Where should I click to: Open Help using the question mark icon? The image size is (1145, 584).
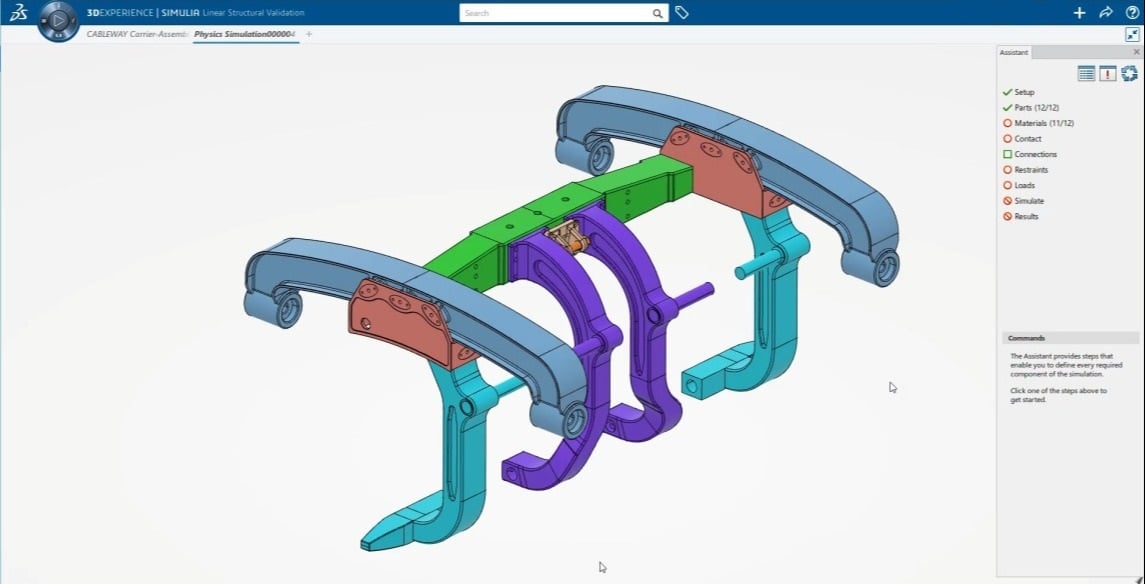tap(1132, 13)
